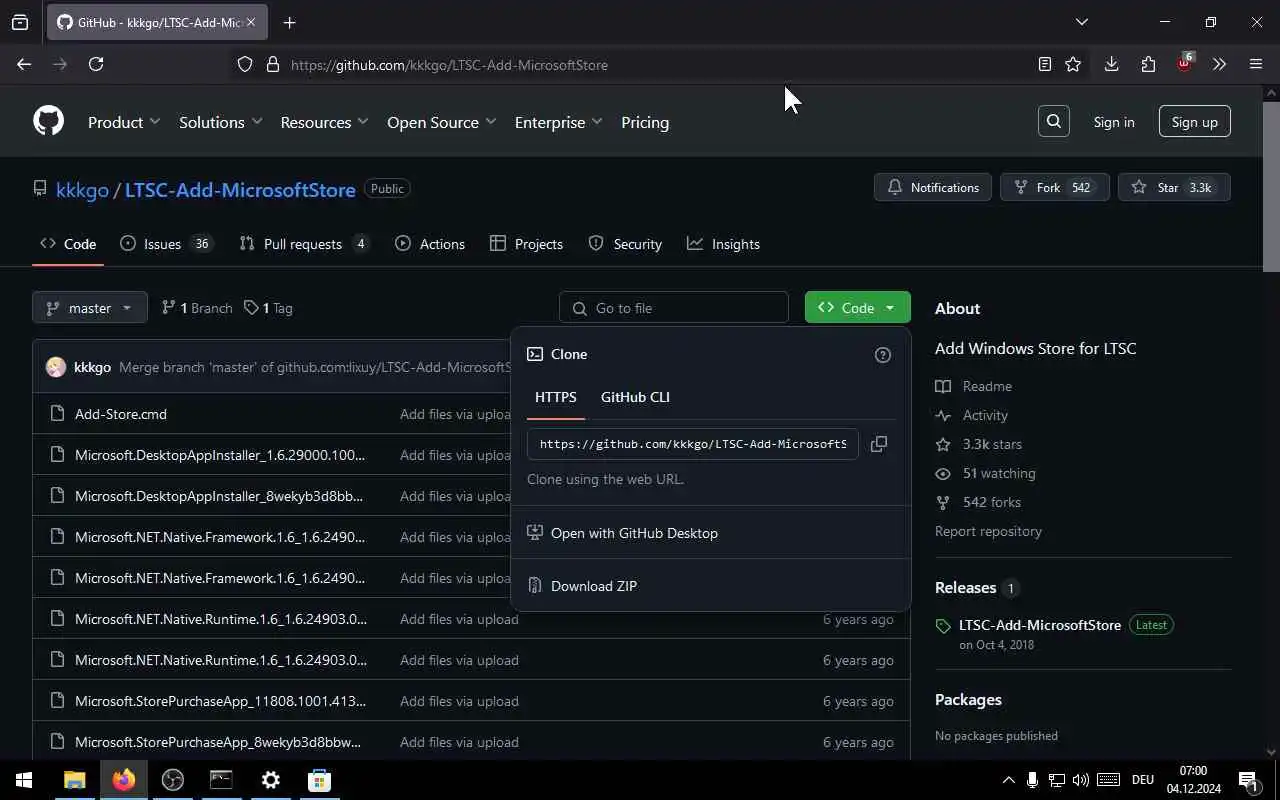The width and height of the screenshot is (1280, 800).
Task: Open the Security tab
Action: tap(625, 244)
